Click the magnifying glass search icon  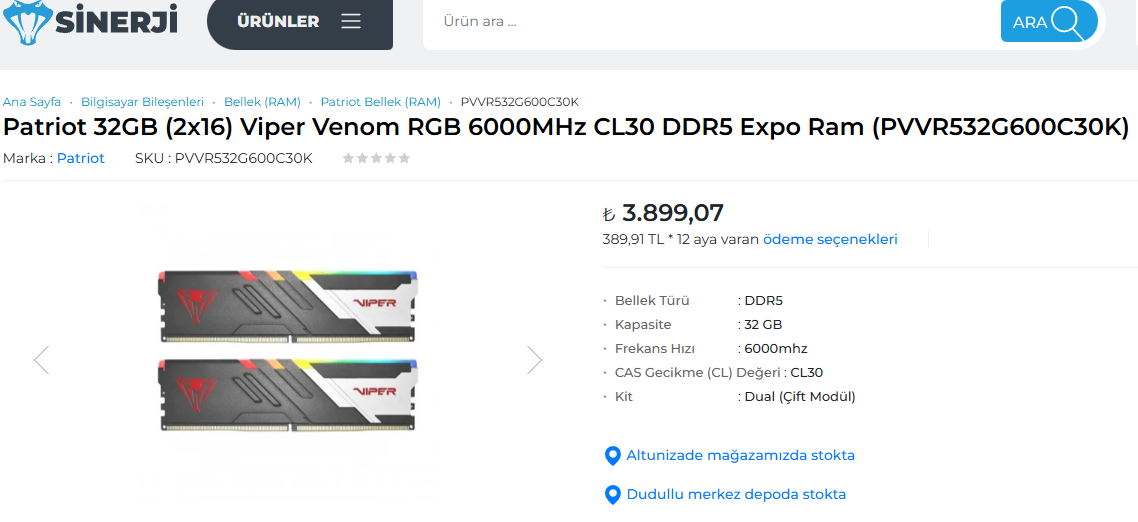[1067, 22]
